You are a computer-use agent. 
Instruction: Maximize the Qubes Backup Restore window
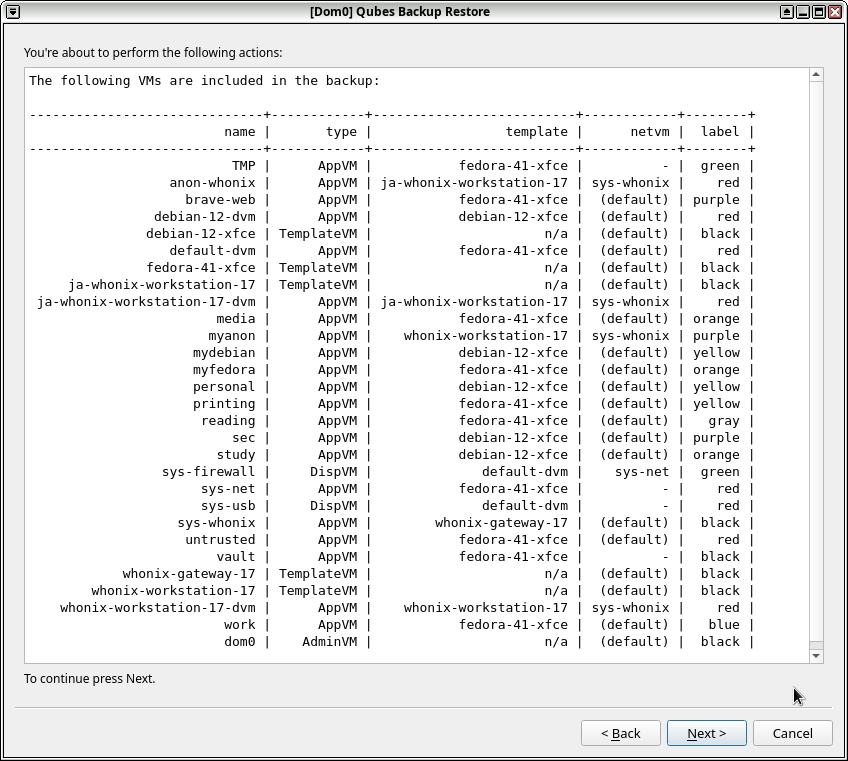click(x=819, y=11)
